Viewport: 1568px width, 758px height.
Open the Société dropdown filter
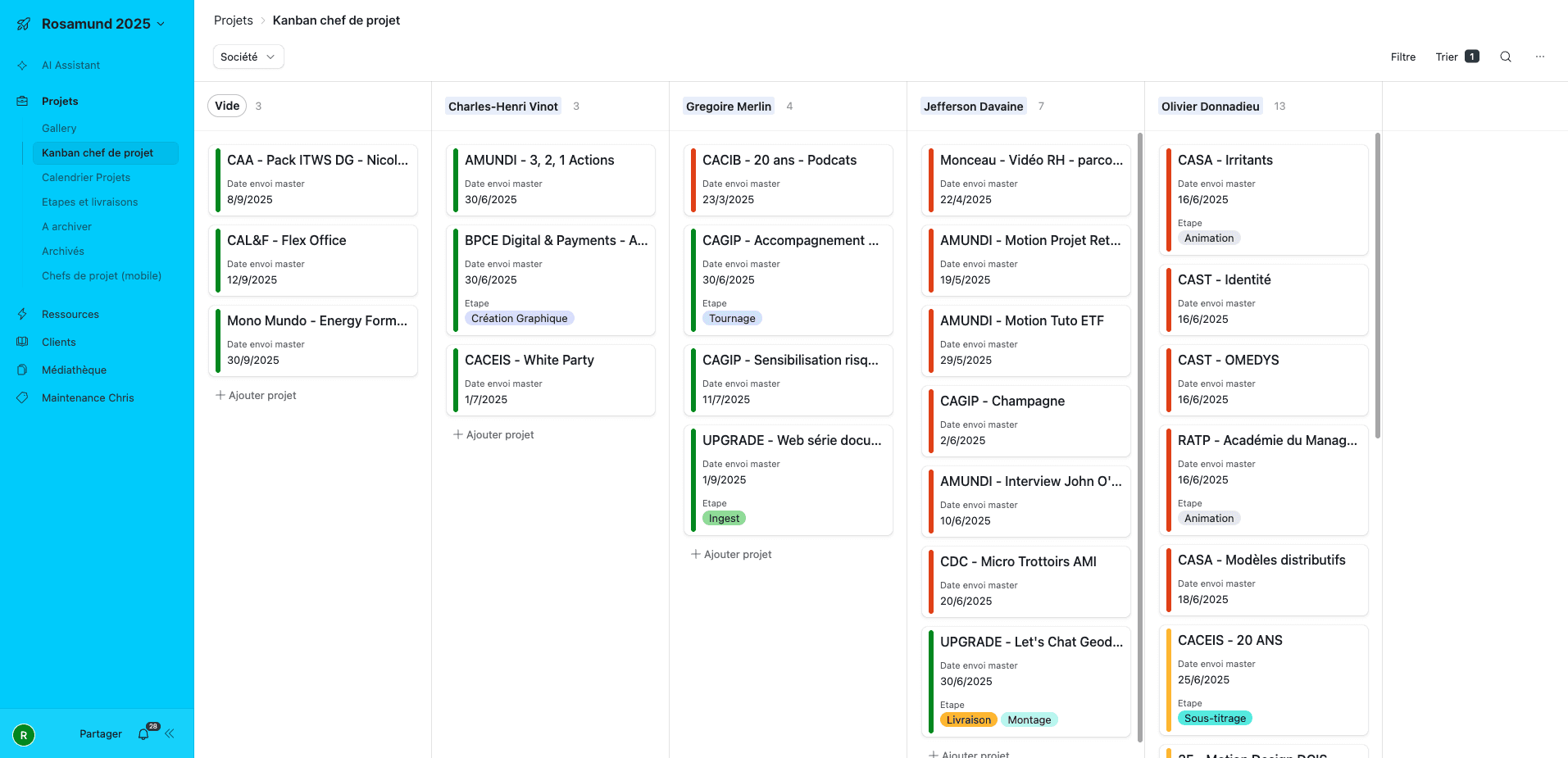[x=248, y=57]
